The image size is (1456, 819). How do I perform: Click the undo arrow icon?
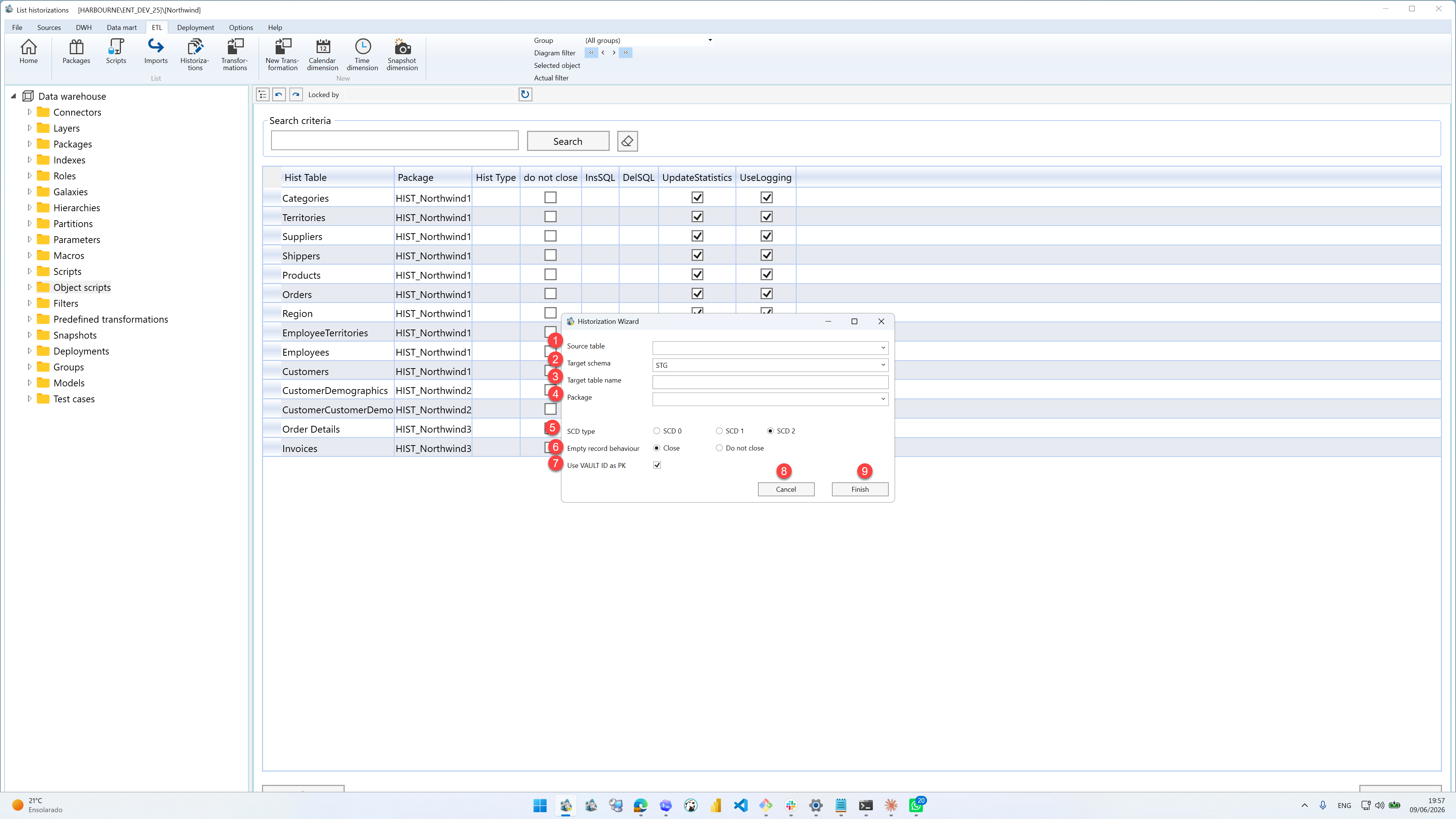[279, 94]
